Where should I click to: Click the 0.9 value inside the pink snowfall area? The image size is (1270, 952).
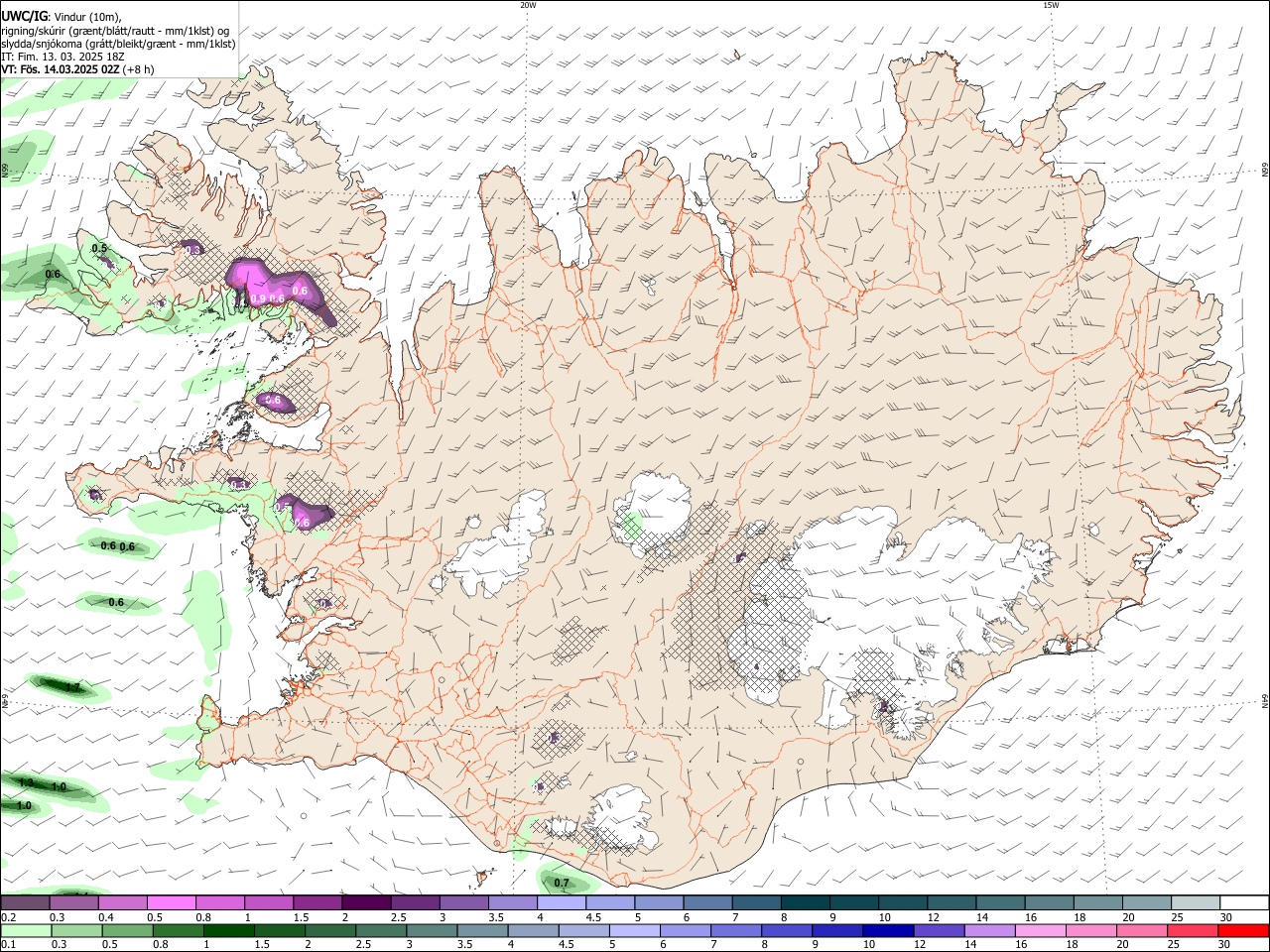tap(258, 297)
